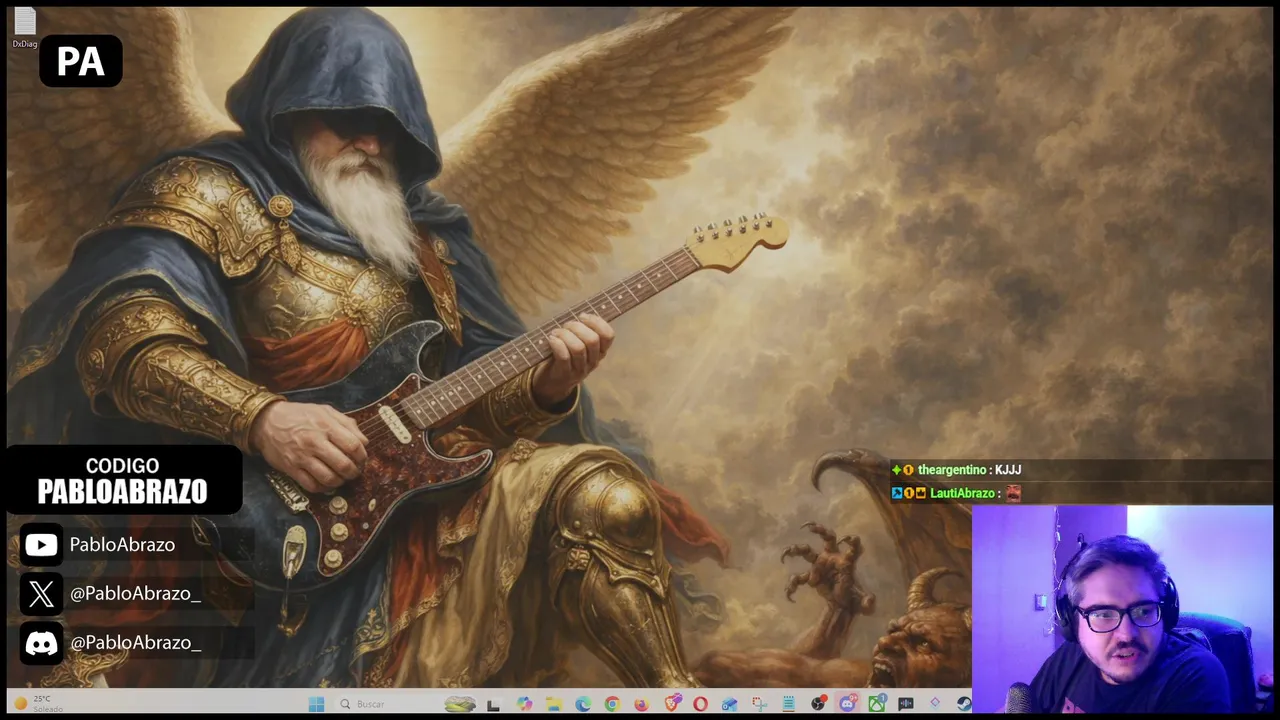Open File Explorer from the taskbar
Viewport: 1280px width, 720px height.
pyautogui.click(x=554, y=704)
